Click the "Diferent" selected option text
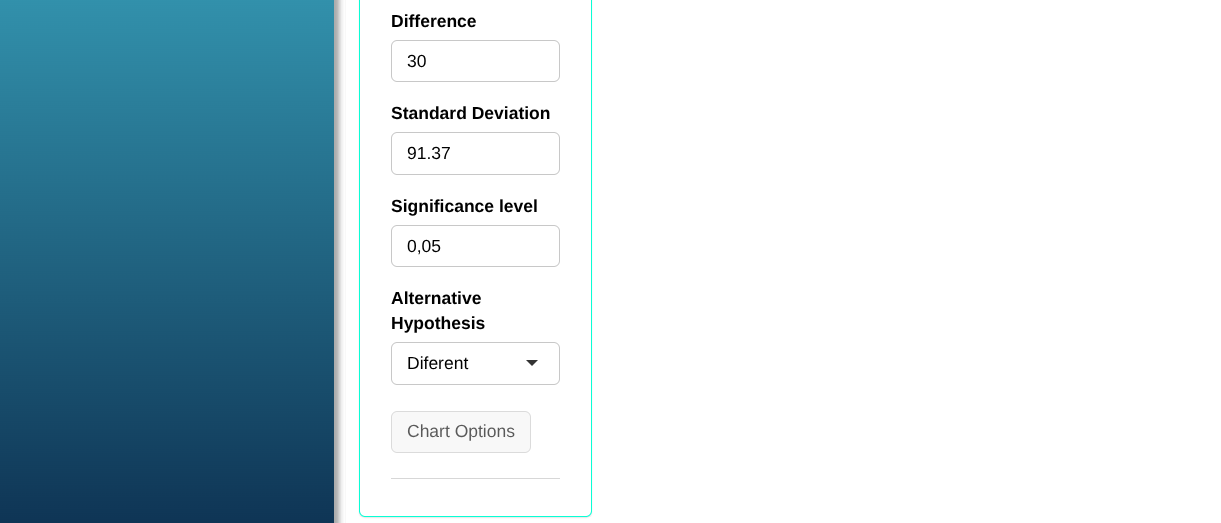This screenshot has height=523, width=1221. [437, 363]
